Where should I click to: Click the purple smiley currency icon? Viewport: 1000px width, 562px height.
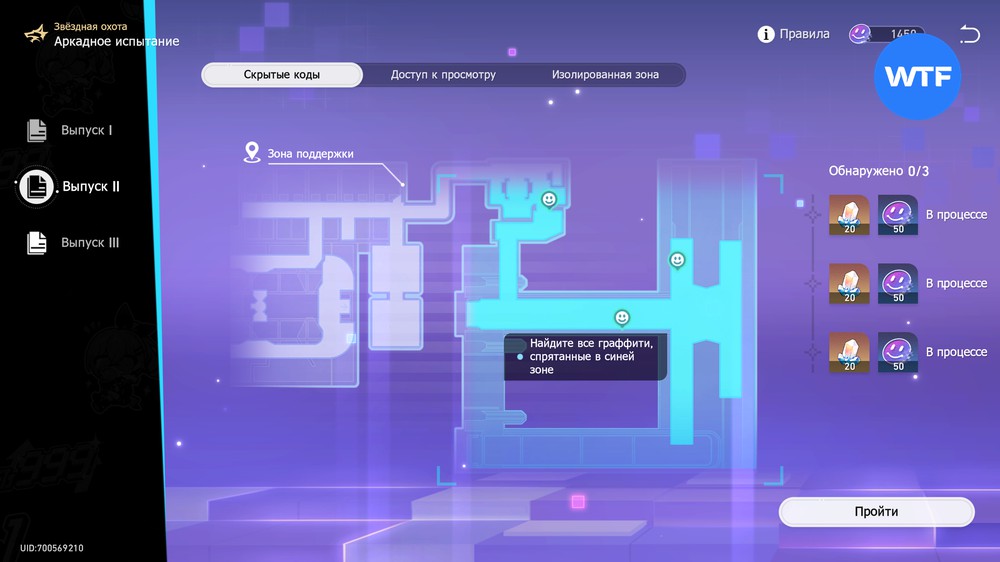[x=859, y=34]
